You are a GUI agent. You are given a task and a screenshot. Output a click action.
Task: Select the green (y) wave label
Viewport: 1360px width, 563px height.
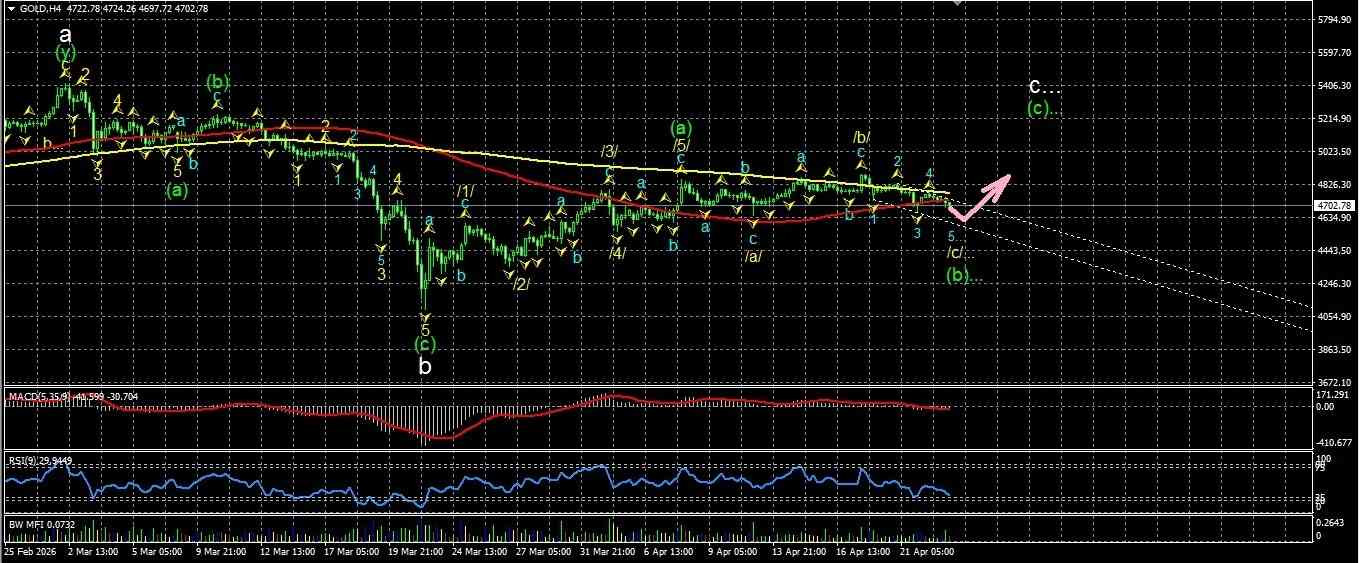(66, 54)
